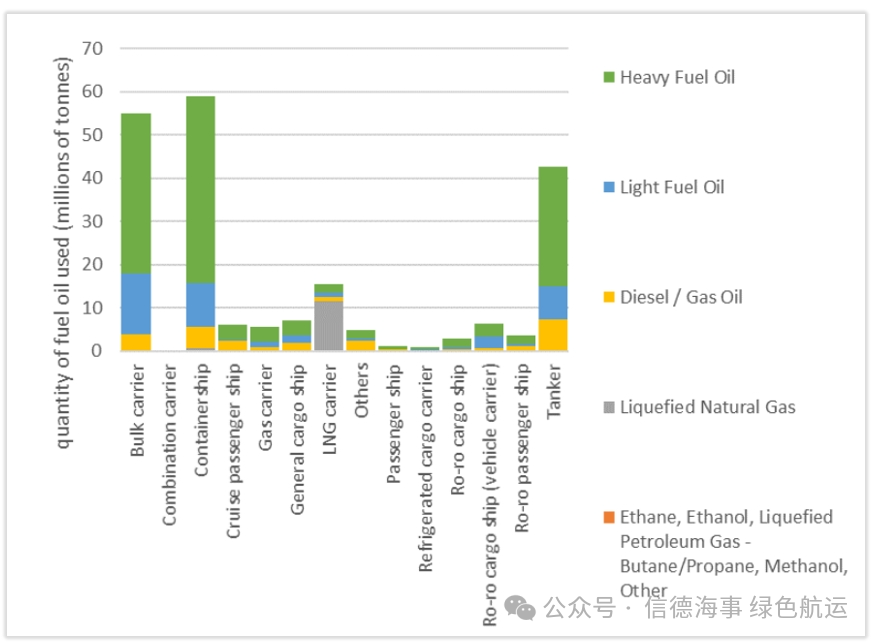Click the green segment of the Bulk carrier bar

[x=136, y=193]
